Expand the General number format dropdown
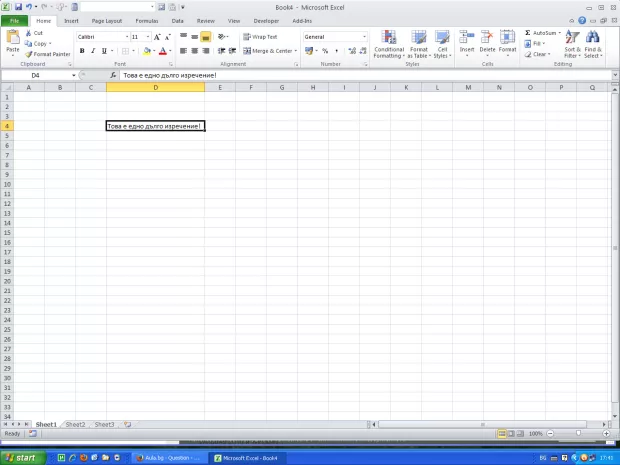This screenshot has width=620, height=465. (x=365, y=37)
